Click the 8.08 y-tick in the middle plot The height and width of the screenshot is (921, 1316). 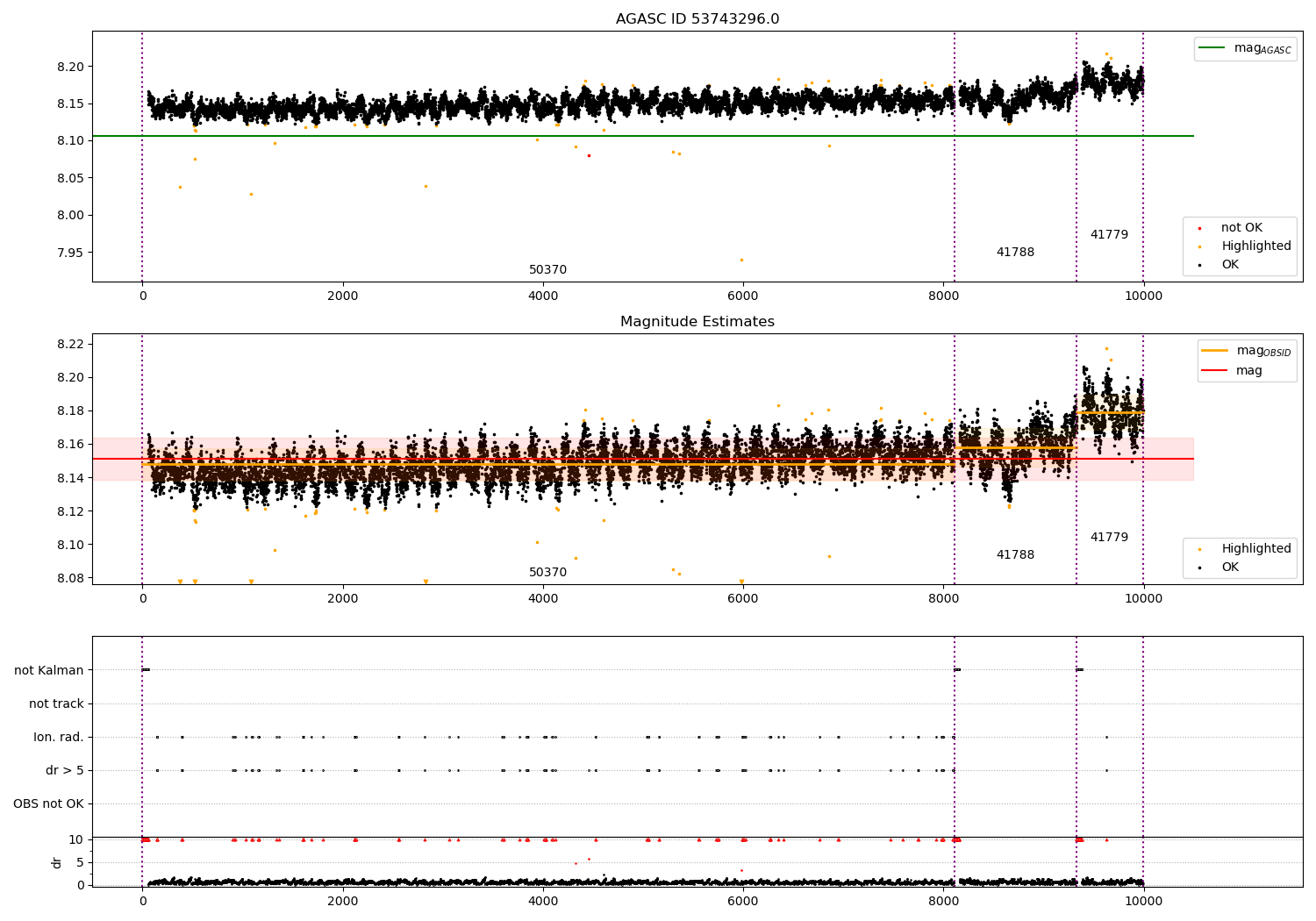72,578
